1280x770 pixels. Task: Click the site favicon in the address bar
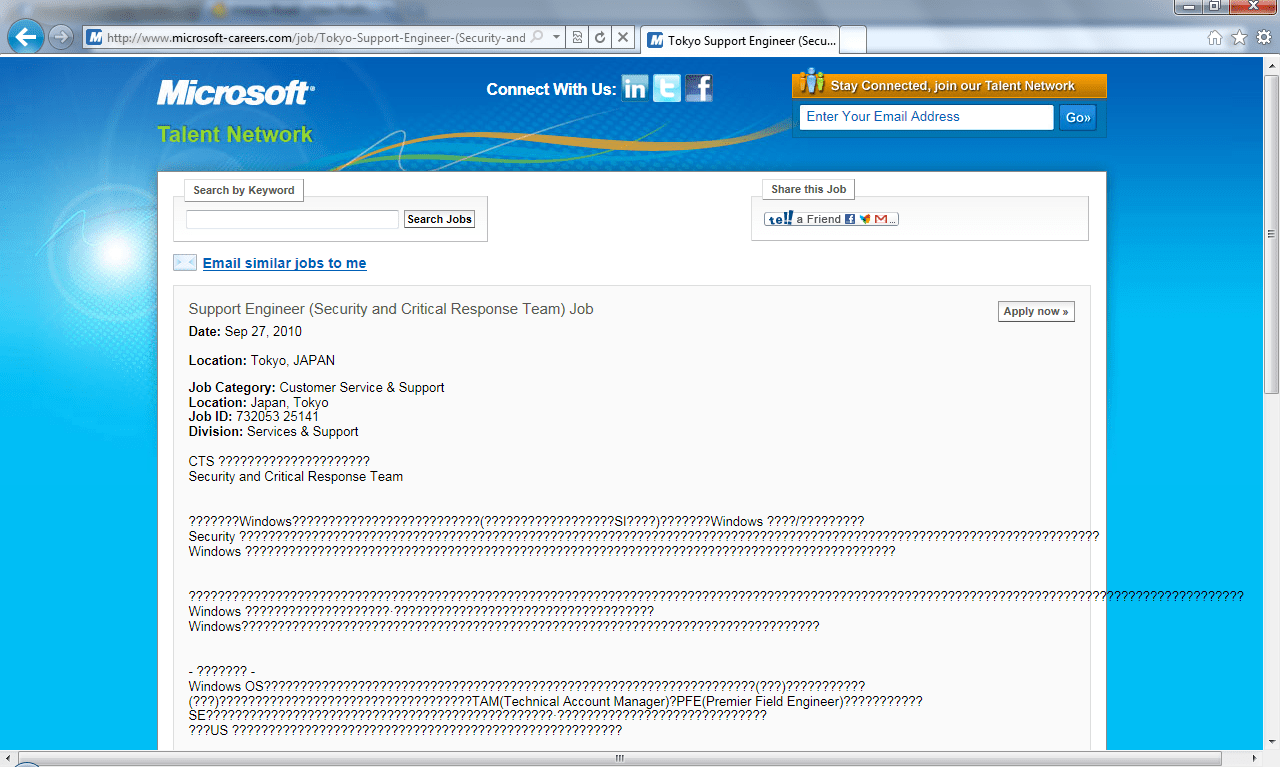click(x=95, y=37)
